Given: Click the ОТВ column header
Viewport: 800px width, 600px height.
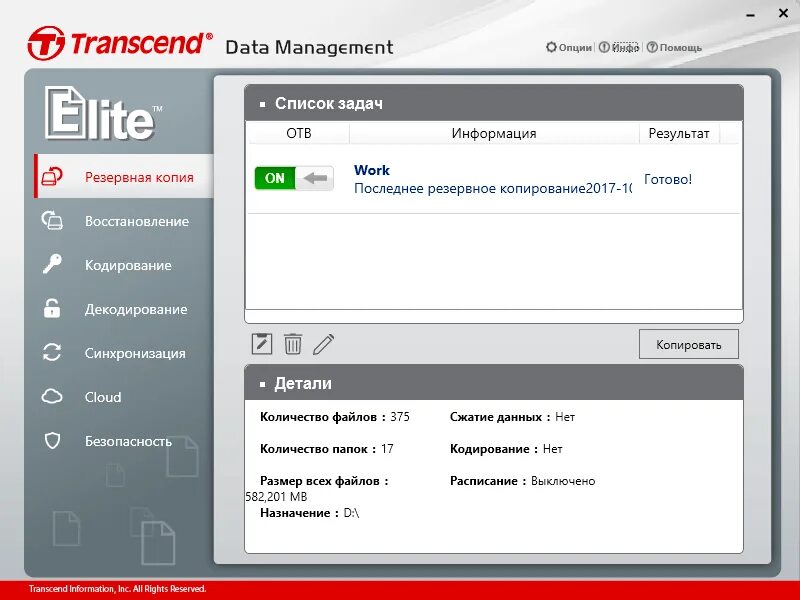Looking at the screenshot, I should click(x=298, y=133).
